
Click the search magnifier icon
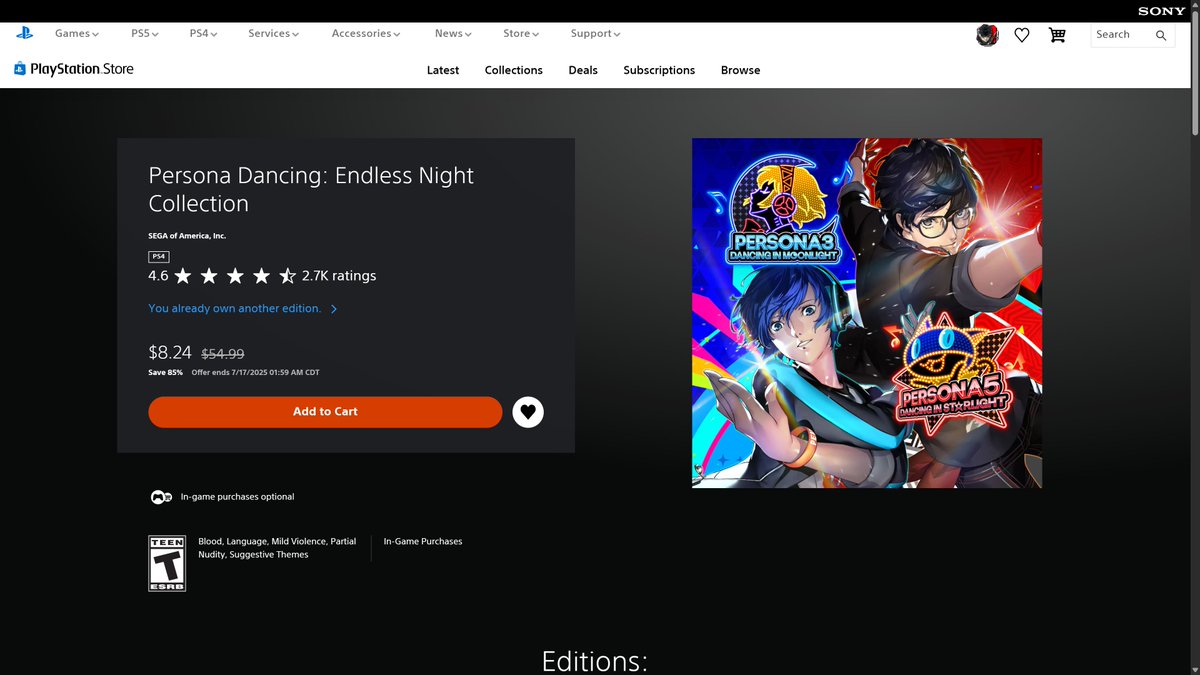point(1161,35)
